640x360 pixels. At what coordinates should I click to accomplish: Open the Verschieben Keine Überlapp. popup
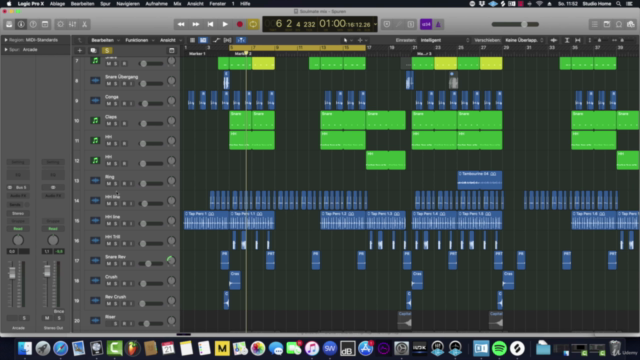524,40
